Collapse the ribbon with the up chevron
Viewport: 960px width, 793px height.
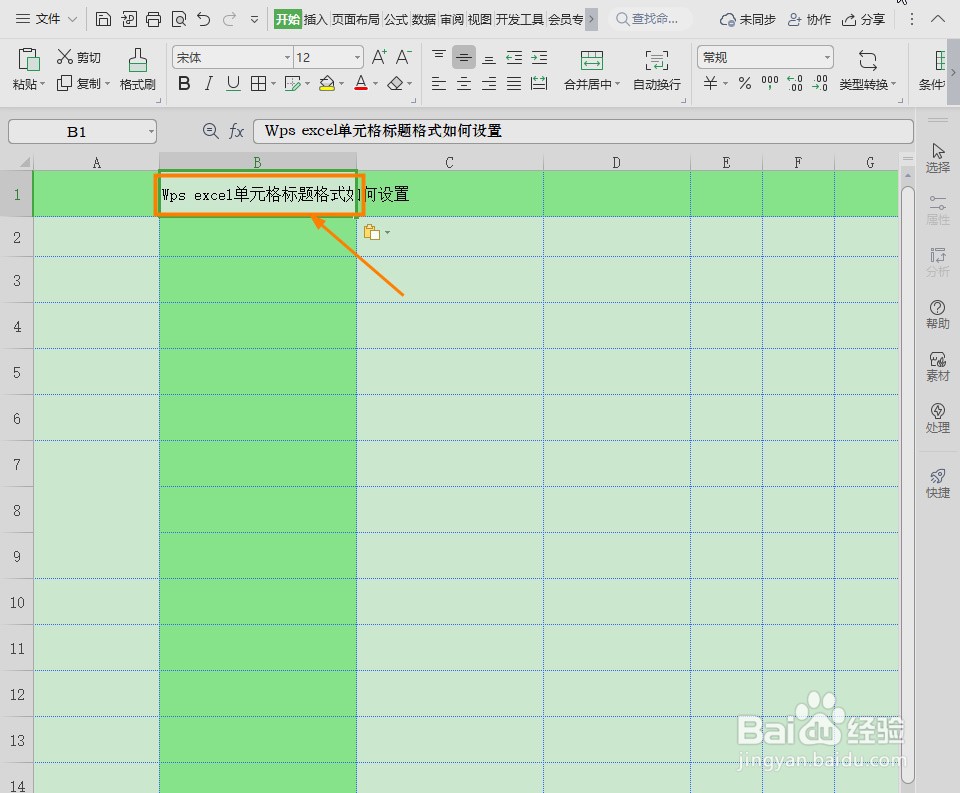coord(937,19)
